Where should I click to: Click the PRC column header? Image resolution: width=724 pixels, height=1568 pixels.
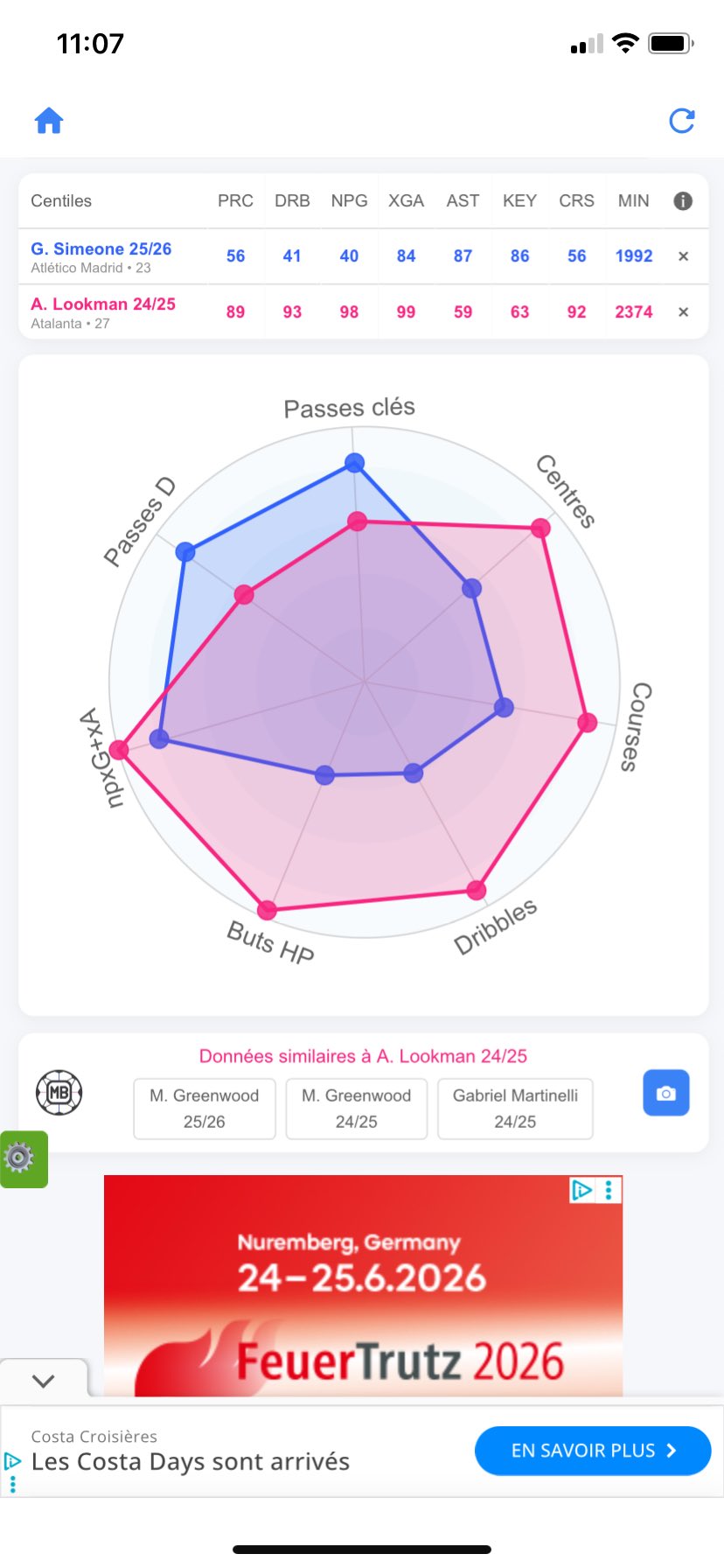coord(235,201)
